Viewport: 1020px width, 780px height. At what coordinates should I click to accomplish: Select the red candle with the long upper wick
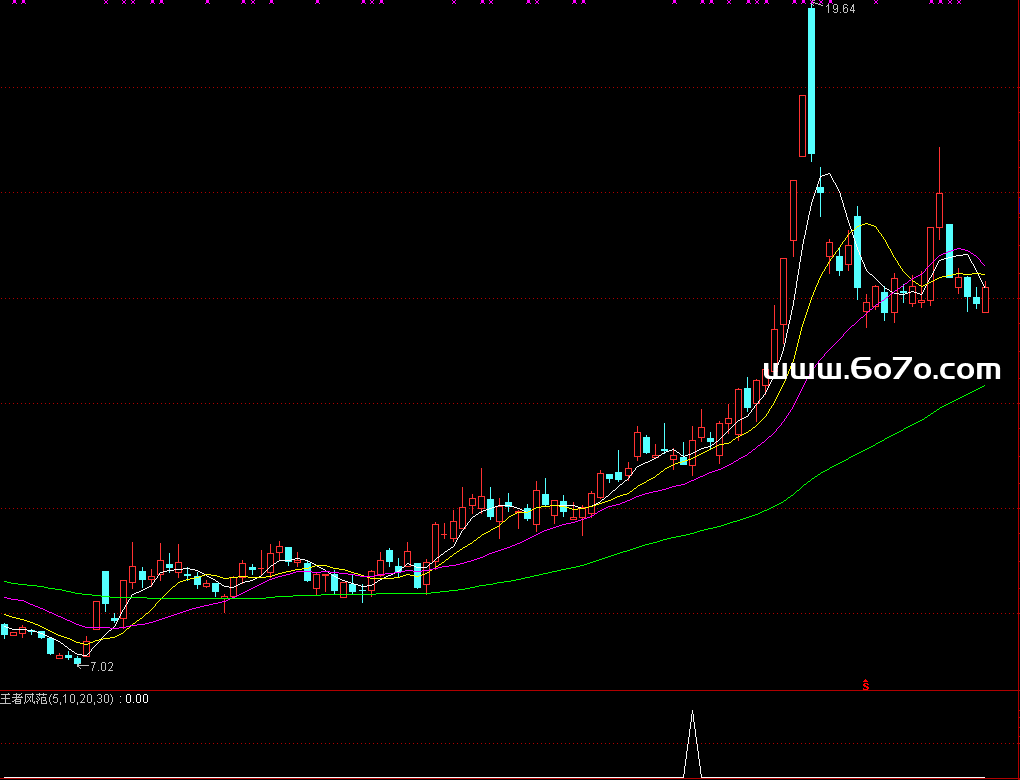939,210
